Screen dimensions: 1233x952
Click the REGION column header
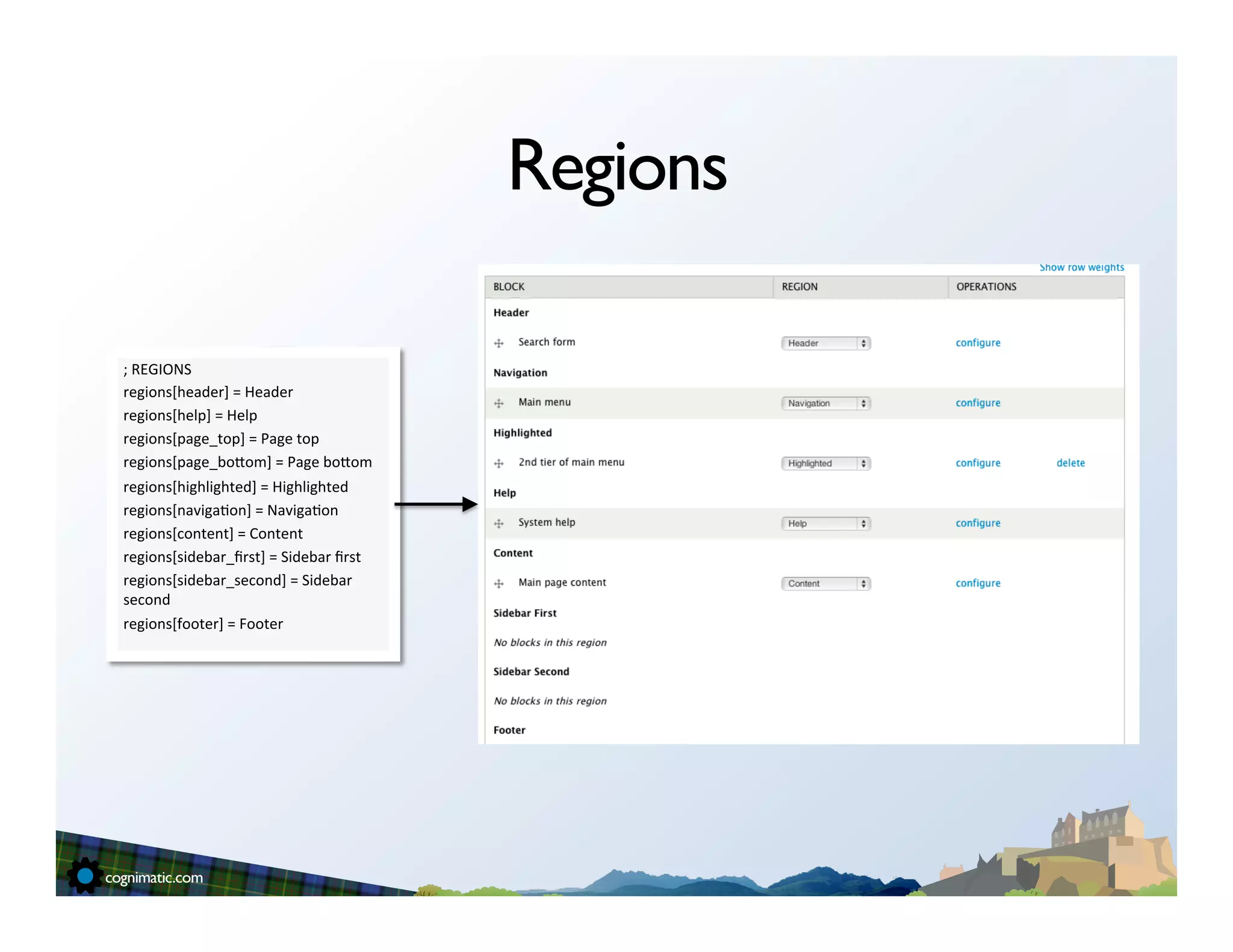(x=800, y=287)
